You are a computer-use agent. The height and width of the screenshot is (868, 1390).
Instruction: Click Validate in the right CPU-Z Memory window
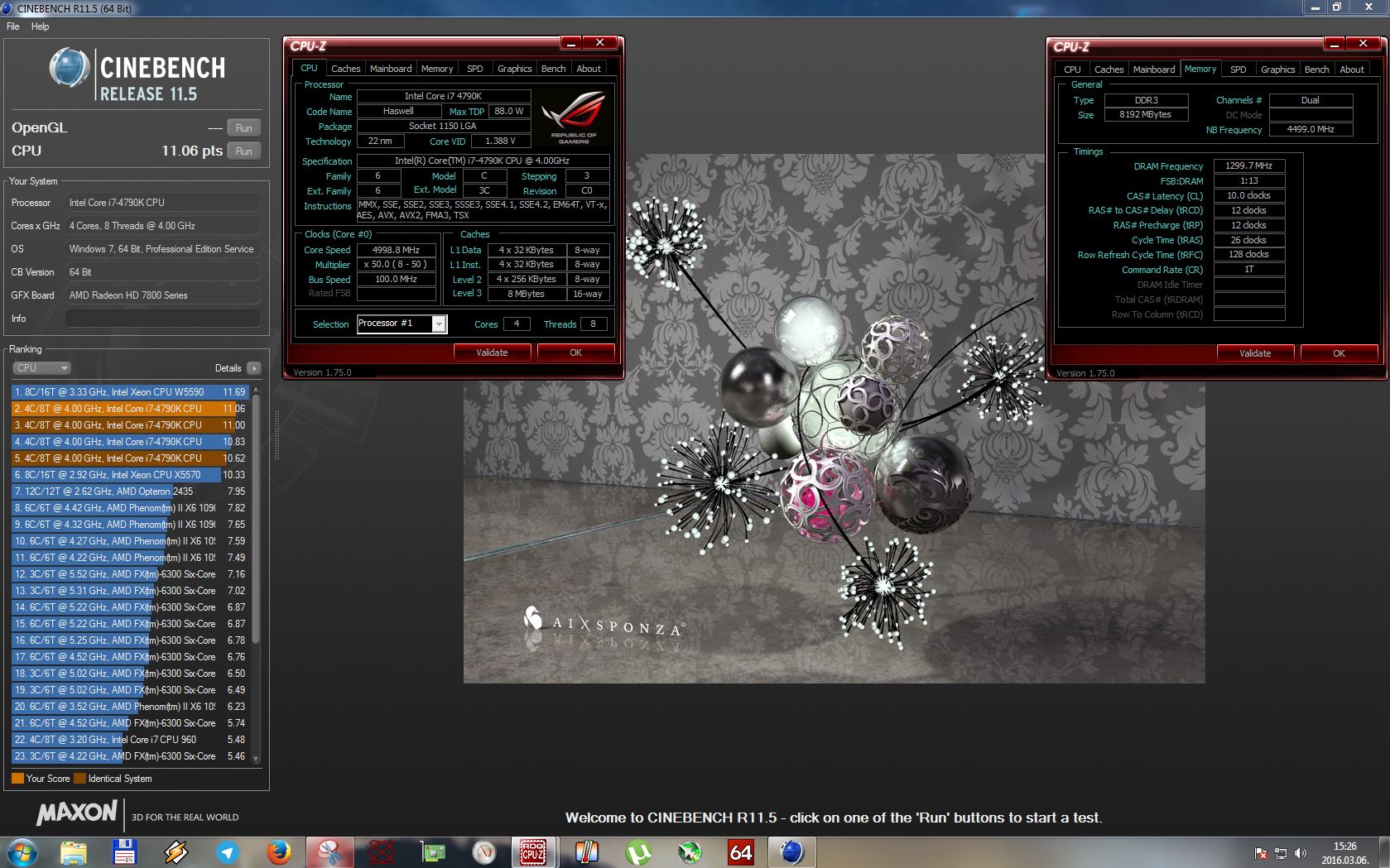tap(1255, 353)
